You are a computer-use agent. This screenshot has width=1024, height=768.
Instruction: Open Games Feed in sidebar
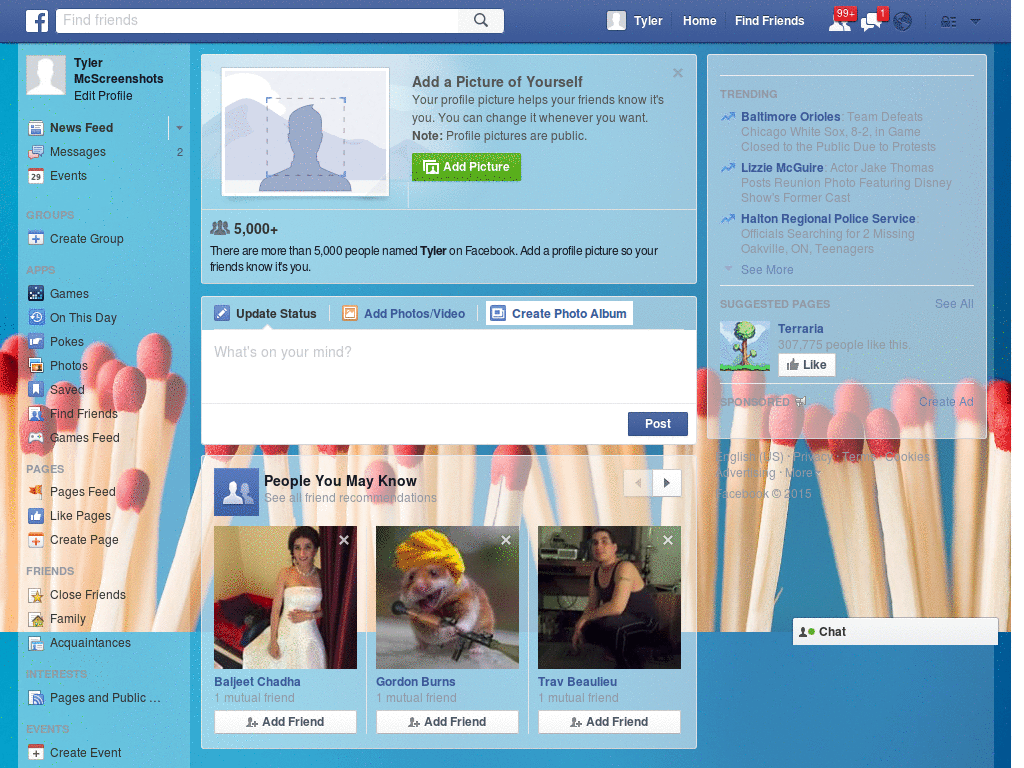tap(84, 438)
